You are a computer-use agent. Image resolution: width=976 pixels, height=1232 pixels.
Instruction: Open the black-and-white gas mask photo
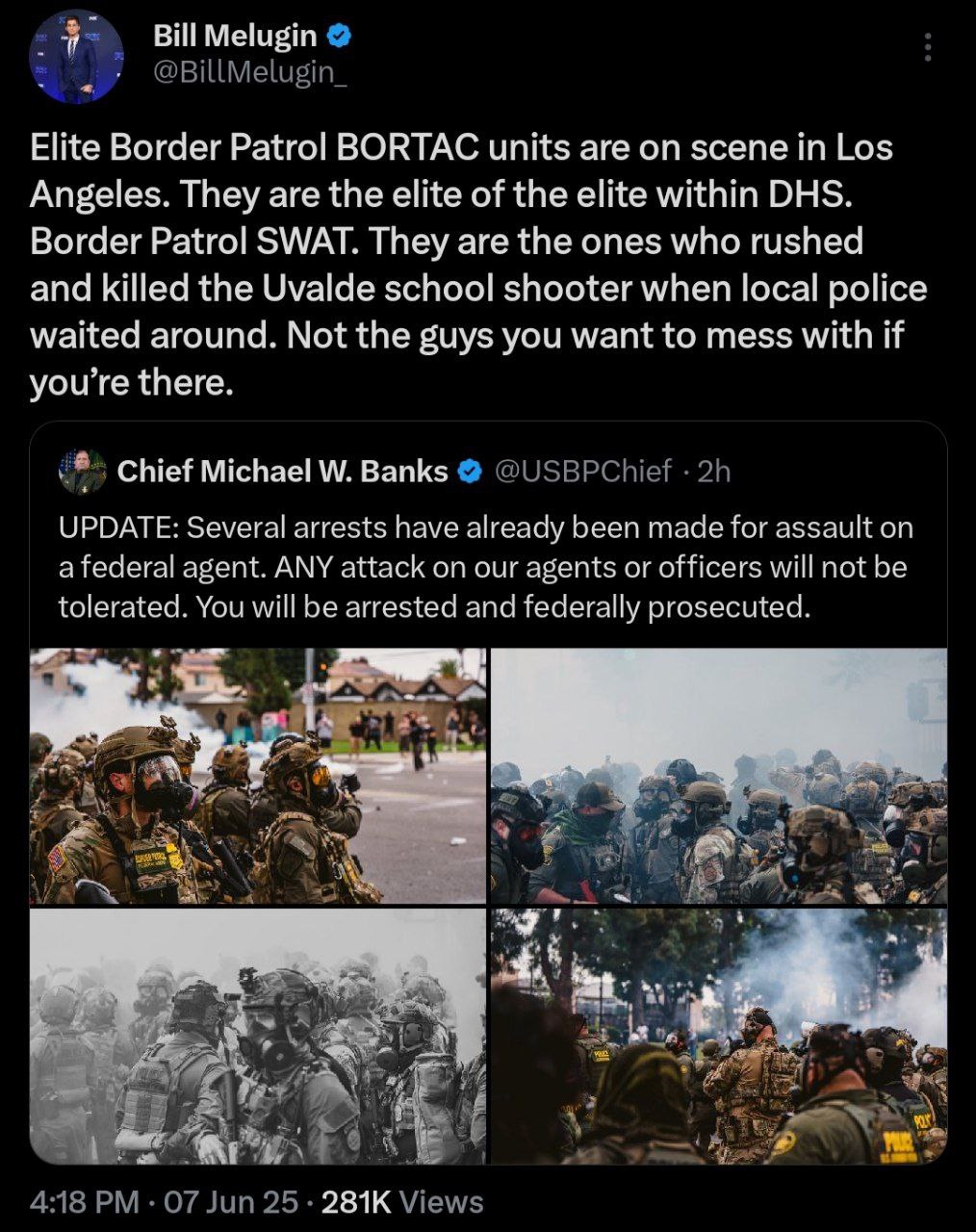pyautogui.click(x=258, y=1037)
